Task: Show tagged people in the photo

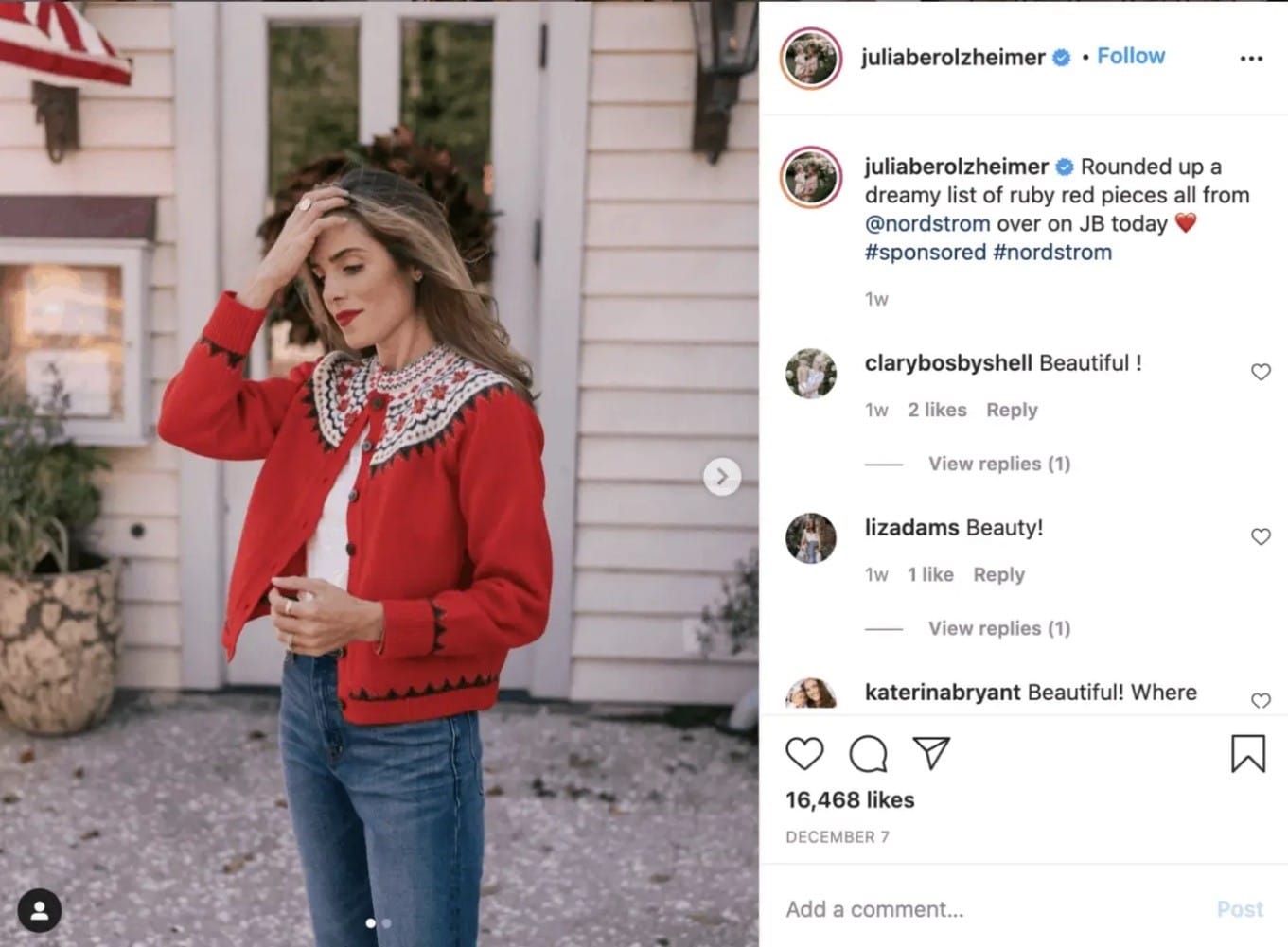Action: (39, 911)
